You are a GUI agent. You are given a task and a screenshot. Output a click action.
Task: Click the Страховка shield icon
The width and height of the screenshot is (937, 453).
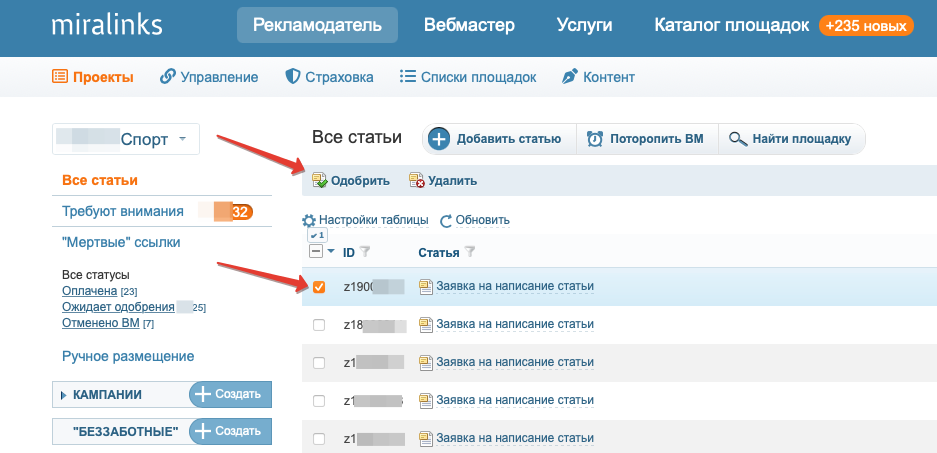(292, 76)
